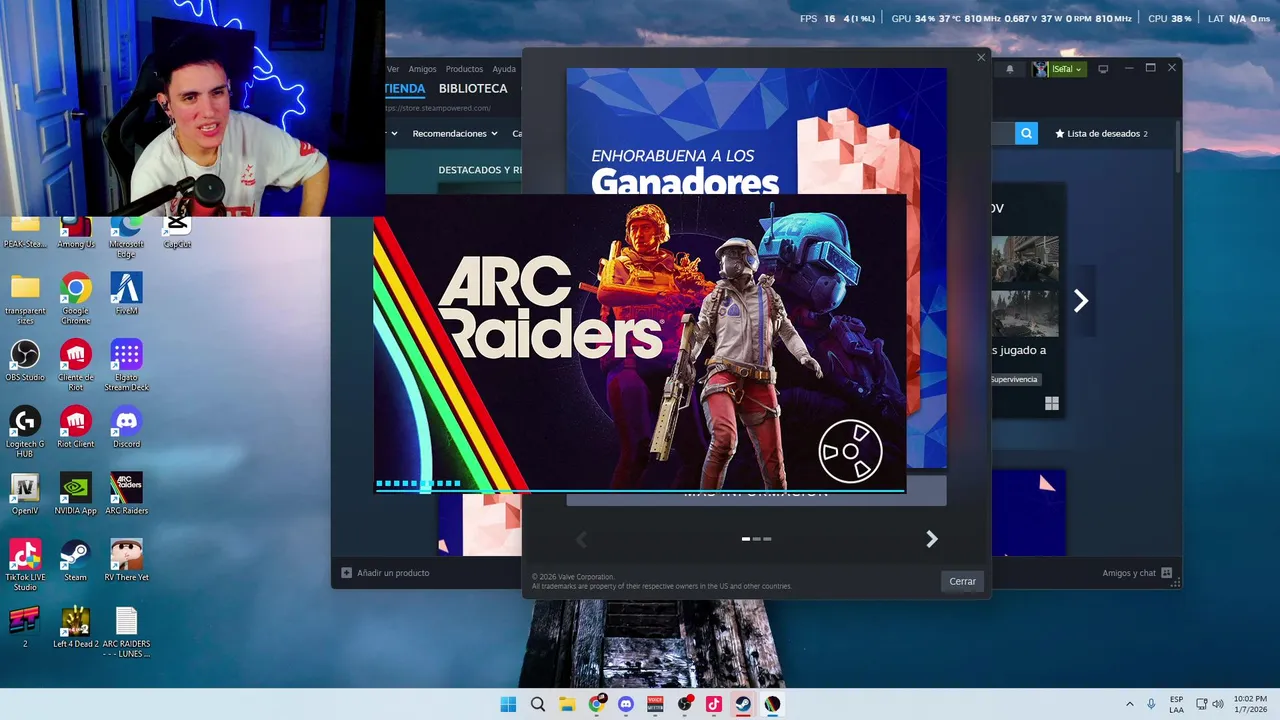Open the clock showing 10:02 PM

point(1250,704)
